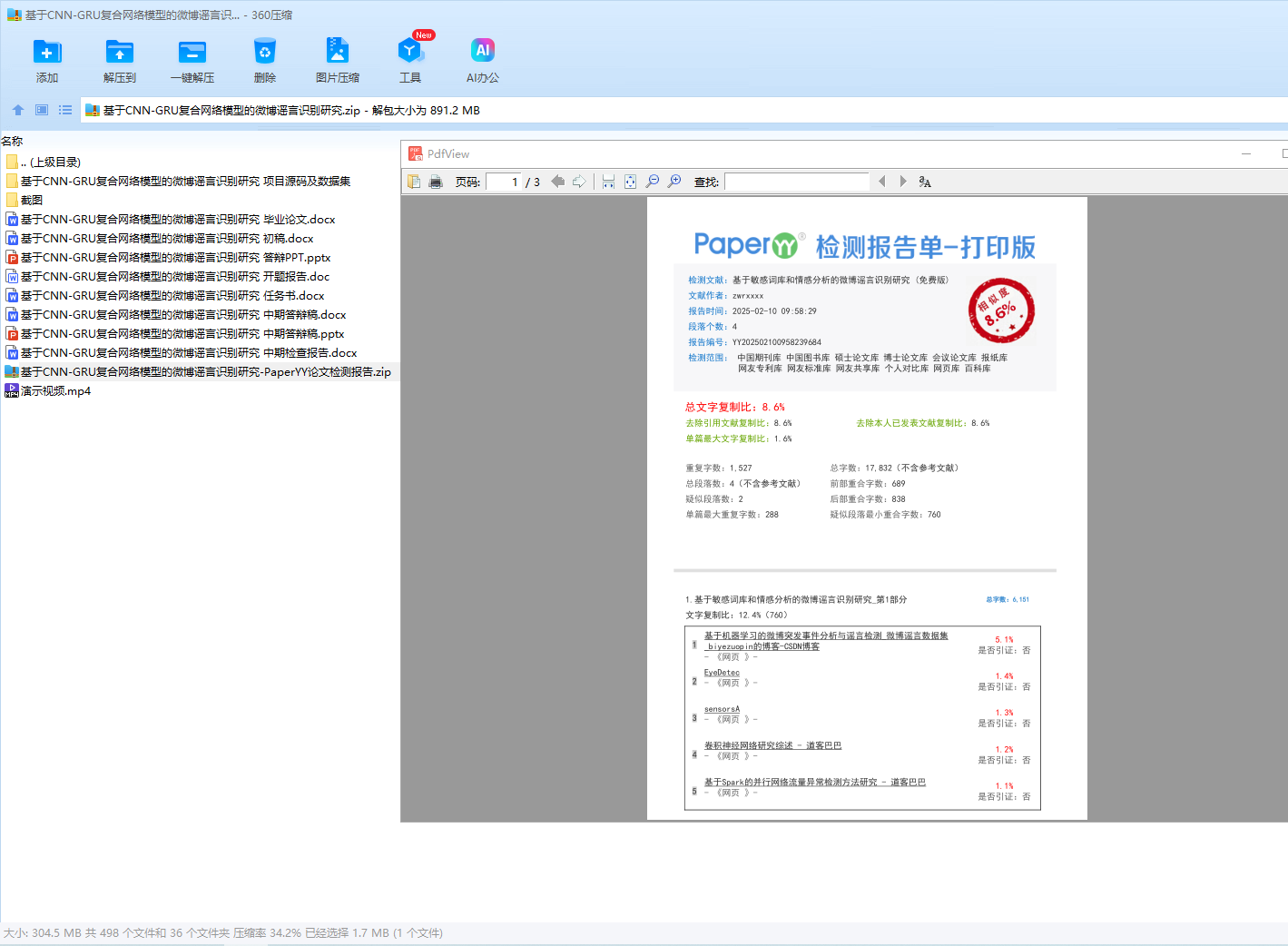Zoom in on the PDF preview

(674, 182)
